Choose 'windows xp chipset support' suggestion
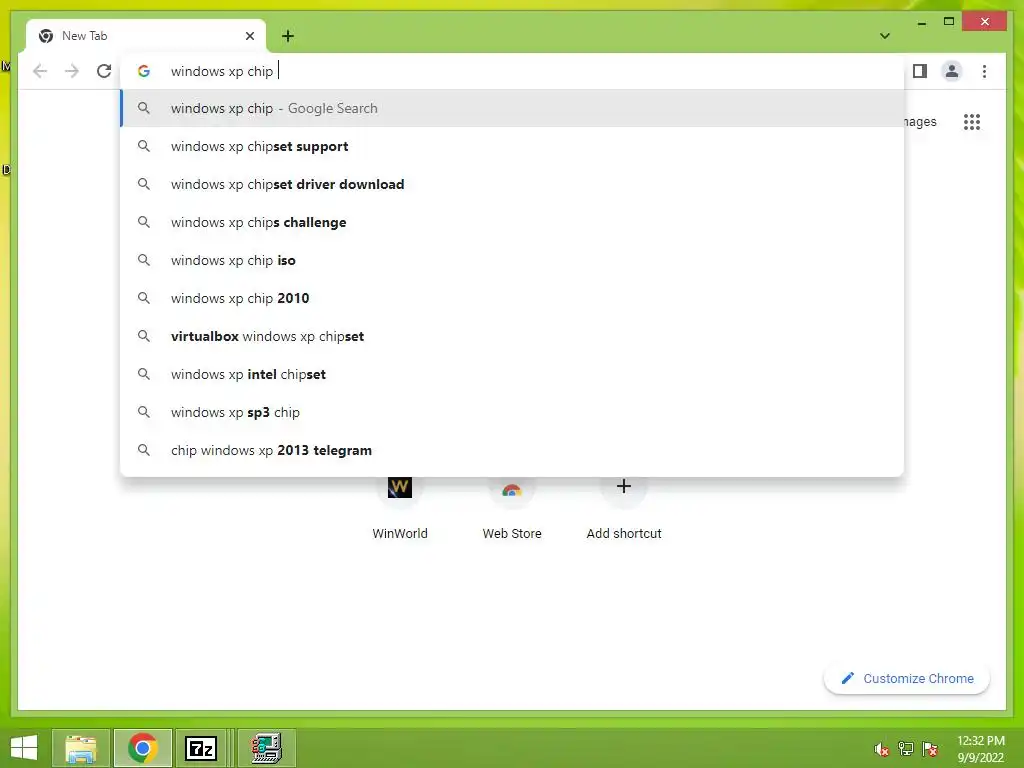Viewport: 1024px width, 768px height. pyautogui.click(x=512, y=146)
